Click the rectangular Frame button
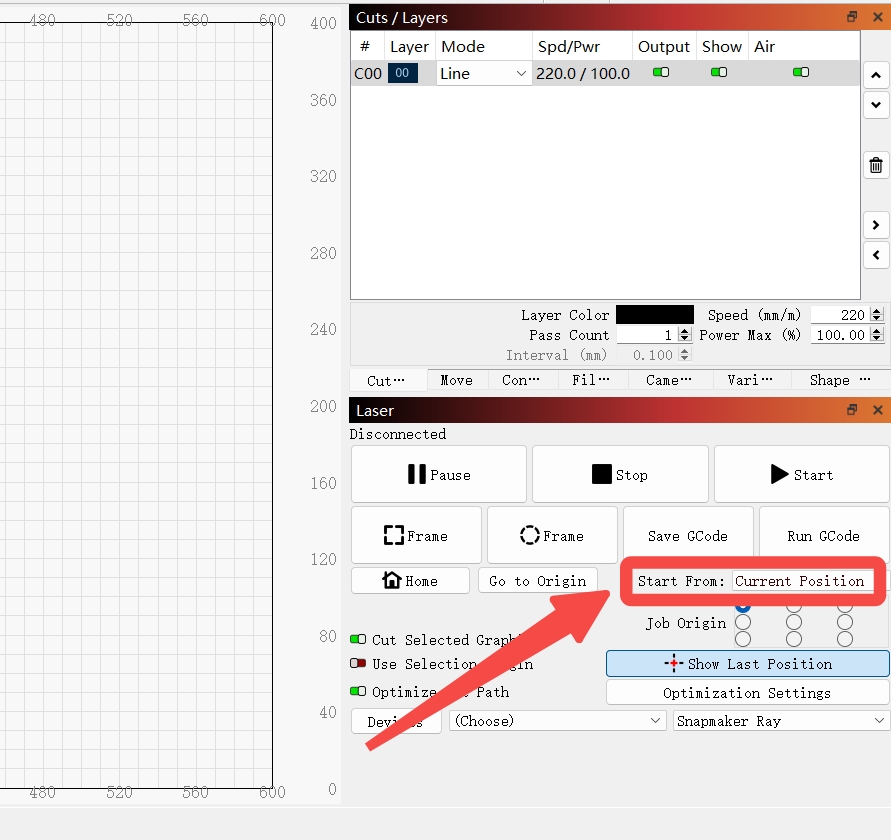The image size is (891, 840). point(416,535)
